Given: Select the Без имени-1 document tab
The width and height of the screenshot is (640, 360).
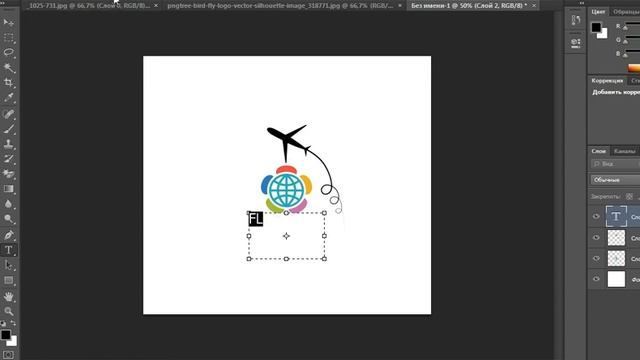Looking at the screenshot, I should coord(469,6).
